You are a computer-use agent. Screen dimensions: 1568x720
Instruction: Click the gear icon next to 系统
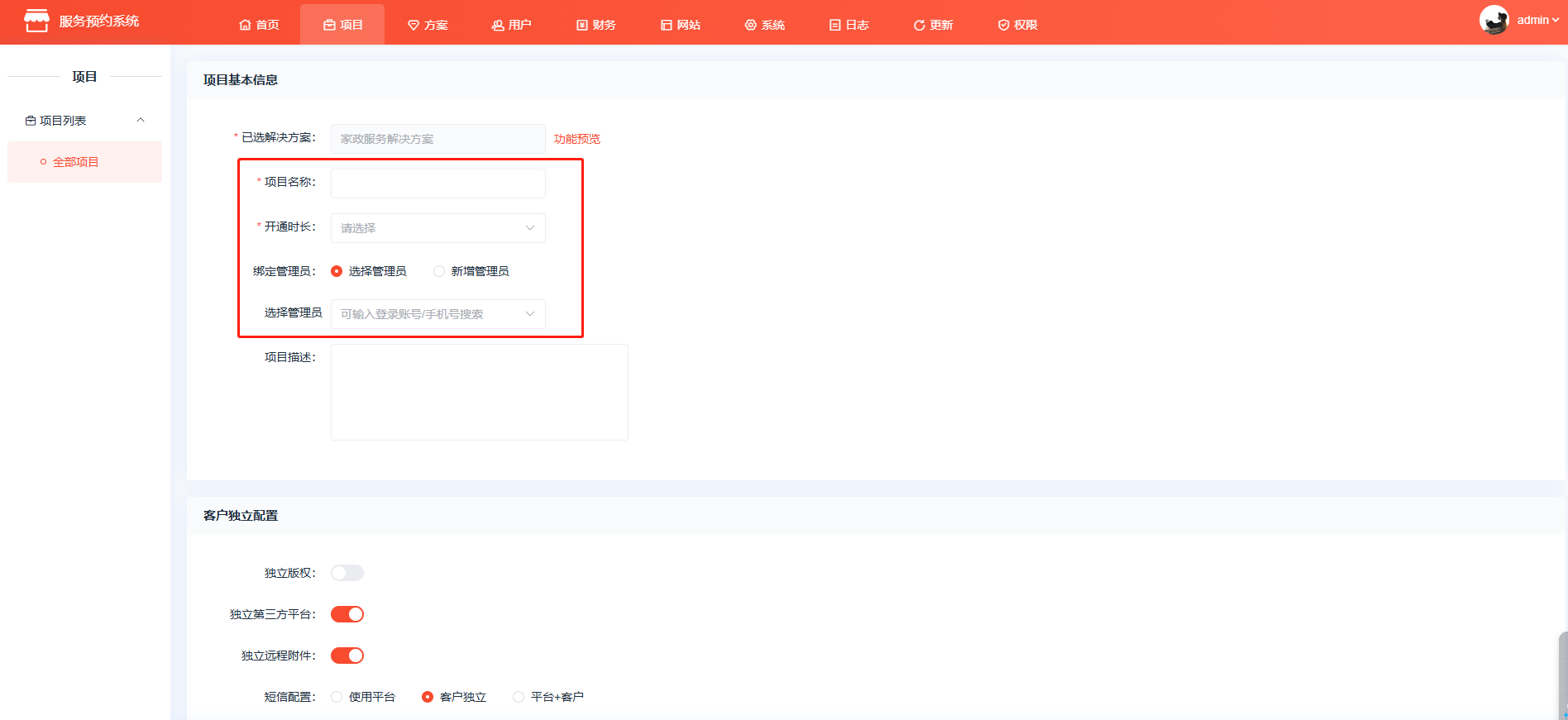[751, 25]
